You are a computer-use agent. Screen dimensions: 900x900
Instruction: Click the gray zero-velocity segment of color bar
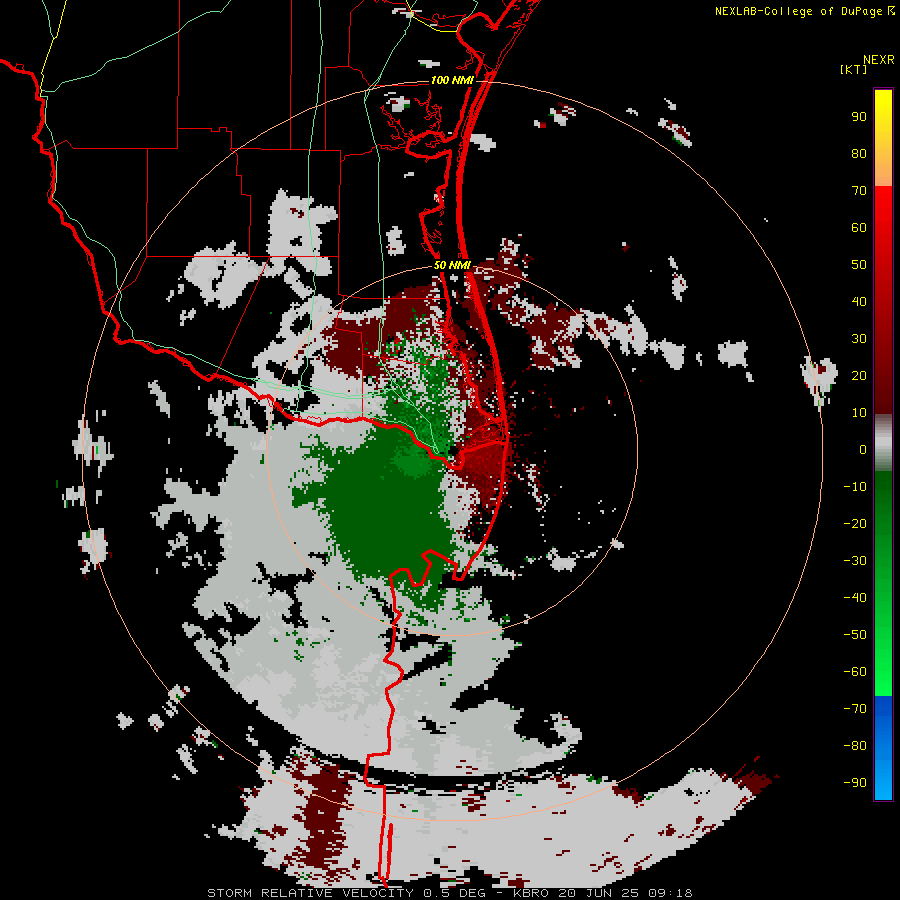[x=883, y=443]
